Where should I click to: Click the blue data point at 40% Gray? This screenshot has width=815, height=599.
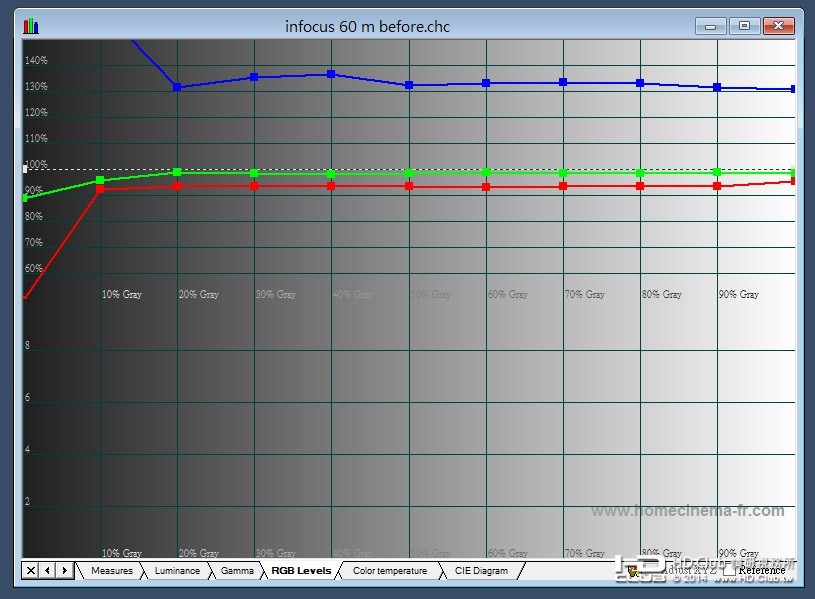[331, 74]
